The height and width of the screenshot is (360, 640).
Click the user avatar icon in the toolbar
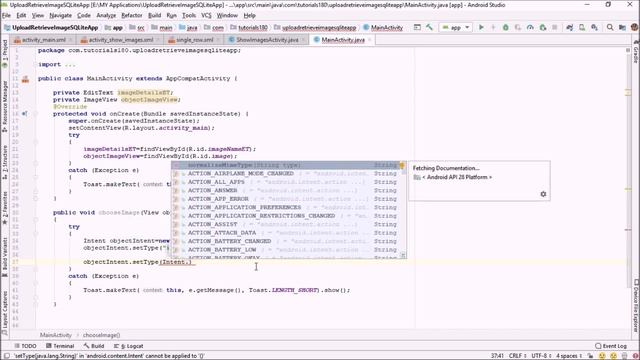click(x=635, y=27)
